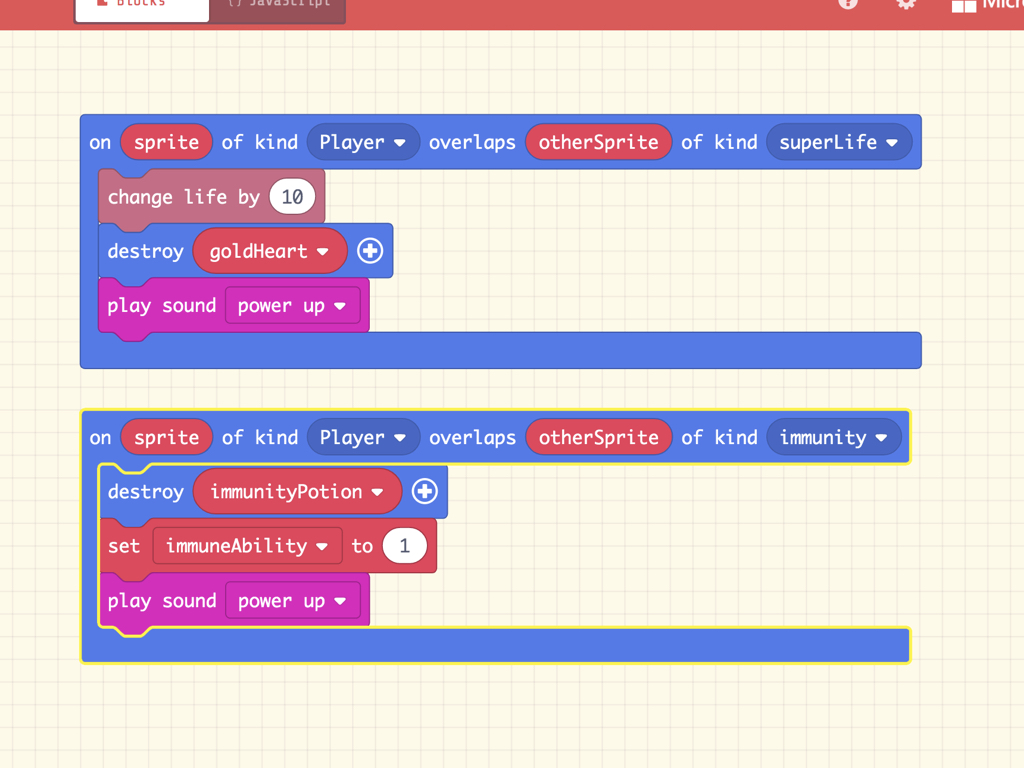Open the help menu icon
Viewport: 1024px width, 768px height.
(x=848, y=3)
